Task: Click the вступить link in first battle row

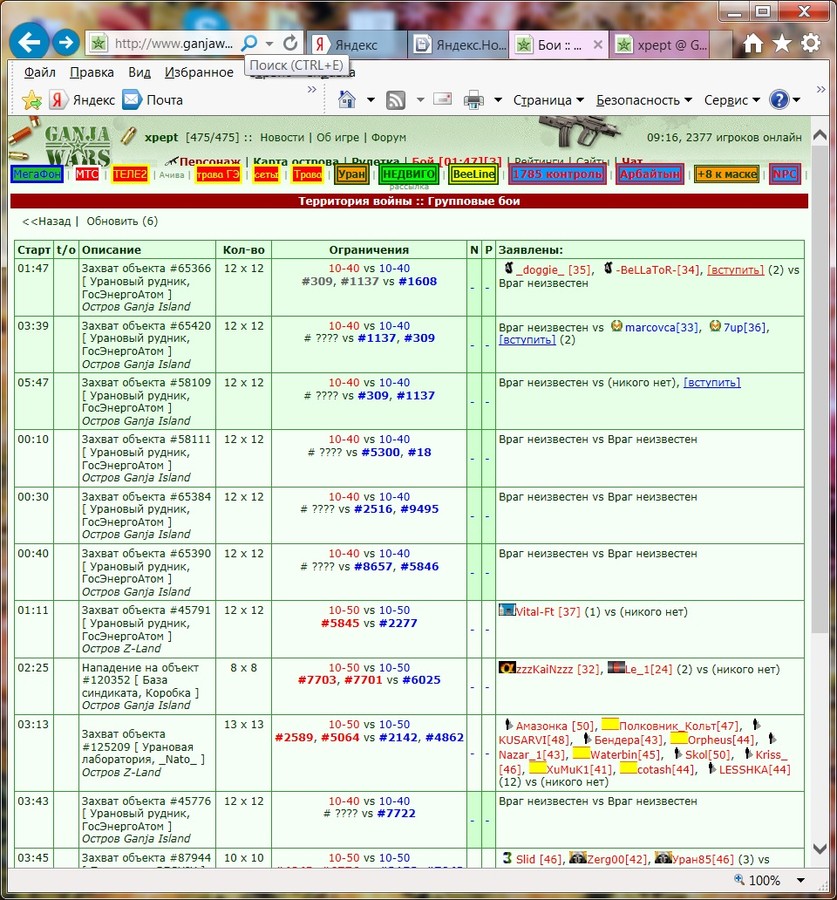Action: point(735,270)
